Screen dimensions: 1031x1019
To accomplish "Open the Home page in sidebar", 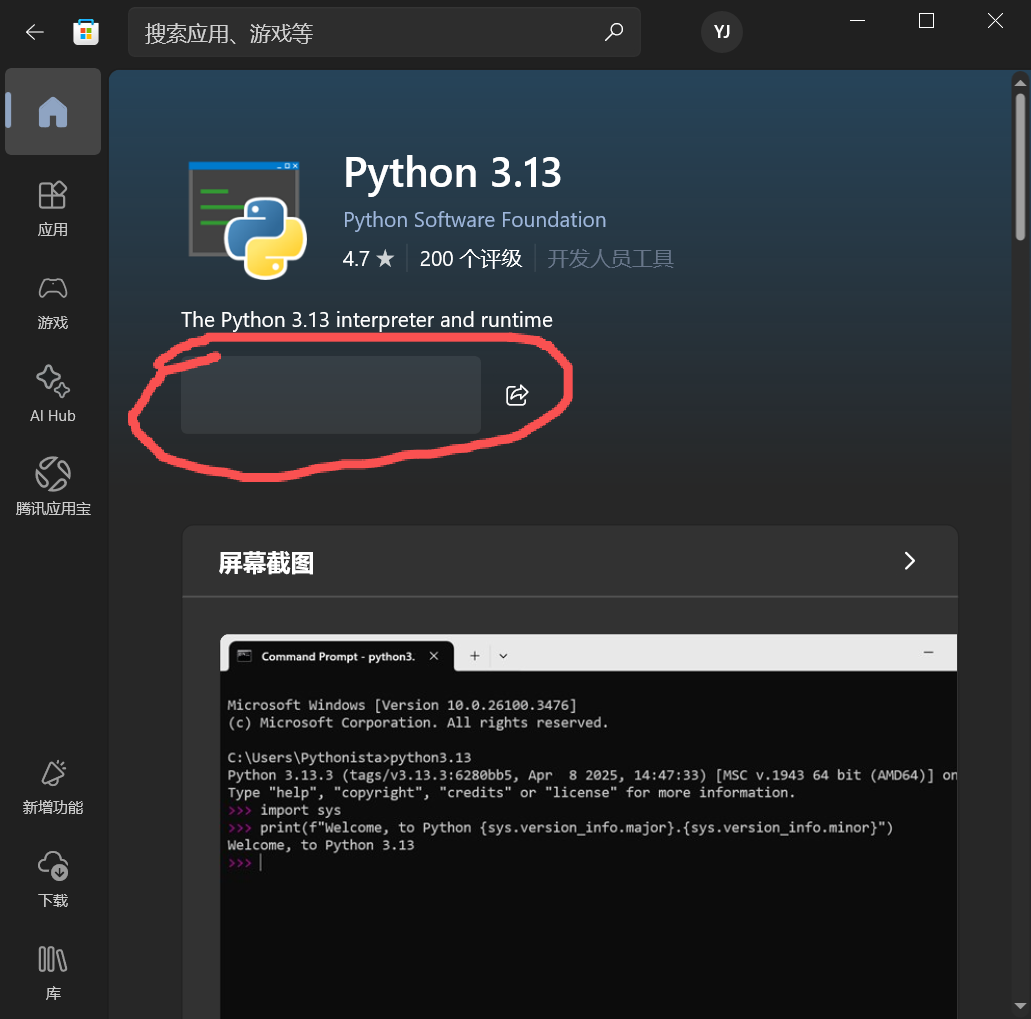I will click(x=53, y=112).
